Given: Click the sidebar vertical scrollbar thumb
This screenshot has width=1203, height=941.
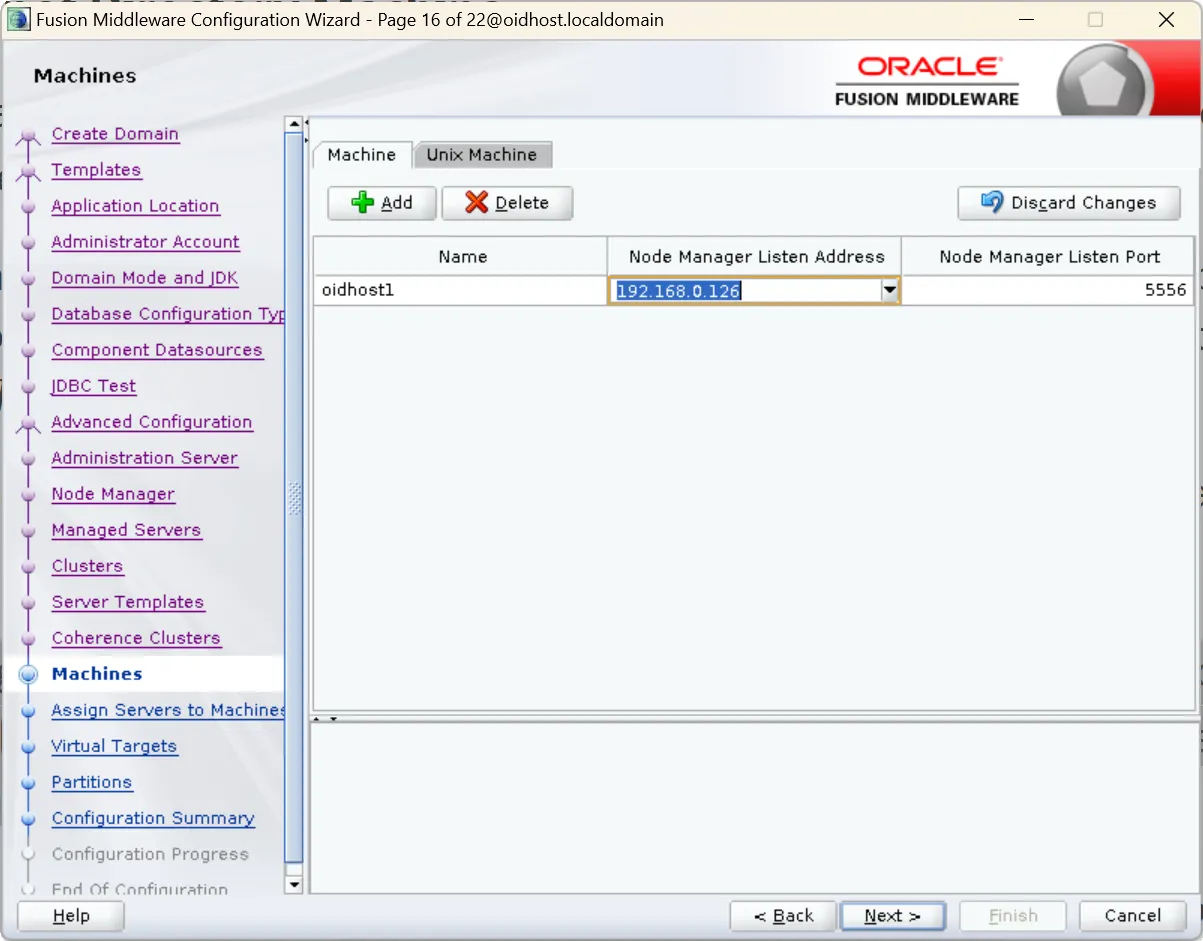Looking at the screenshot, I should pyautogui.click(x=294, y=497).
